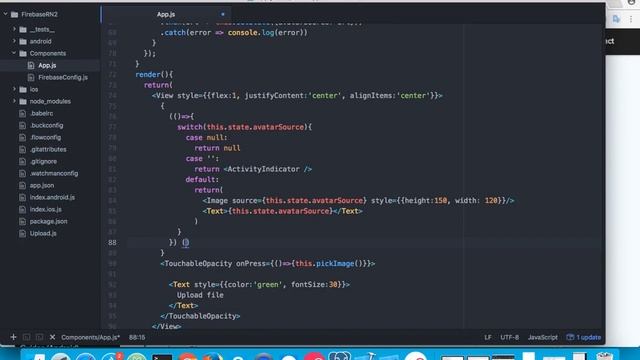
Task: Change the UTF-8 encoding selector
Action: click(509, 337)
